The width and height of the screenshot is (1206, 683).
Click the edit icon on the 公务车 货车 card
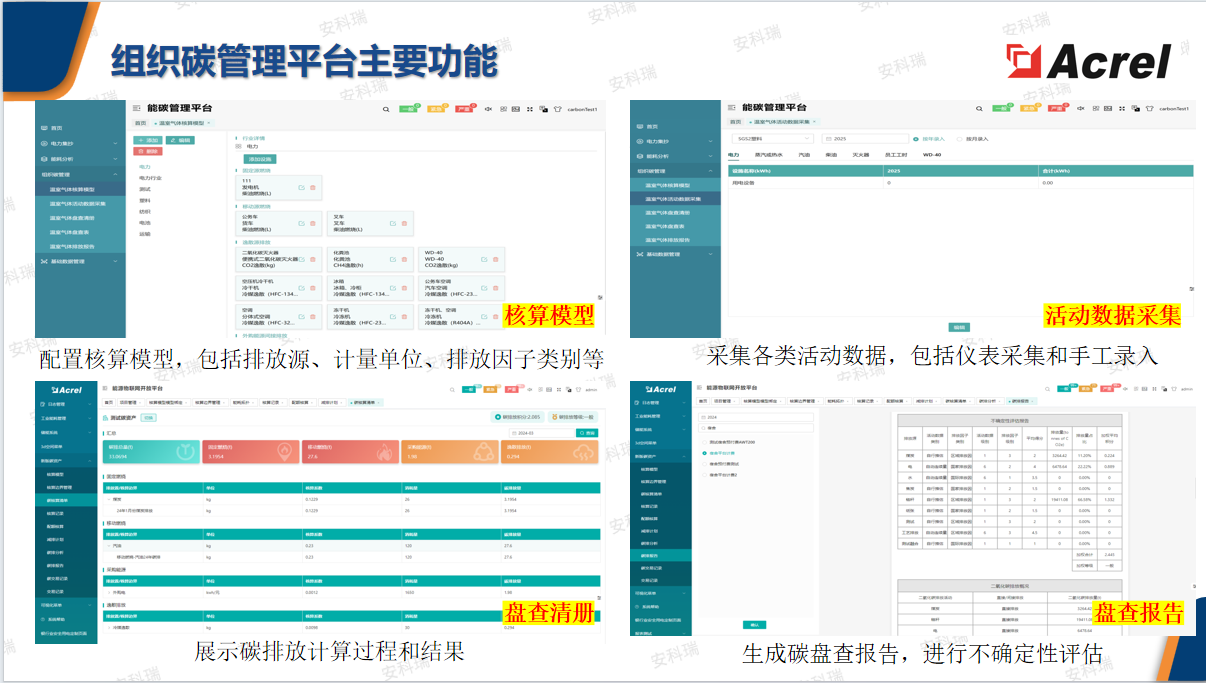coord(301,223)
